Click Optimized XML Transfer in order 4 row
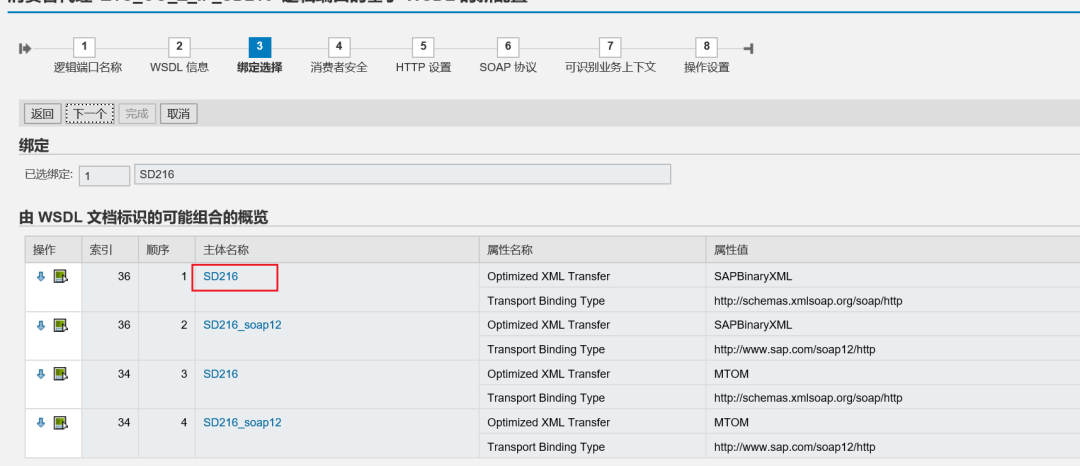1080x466 pixels. [548, 422]
